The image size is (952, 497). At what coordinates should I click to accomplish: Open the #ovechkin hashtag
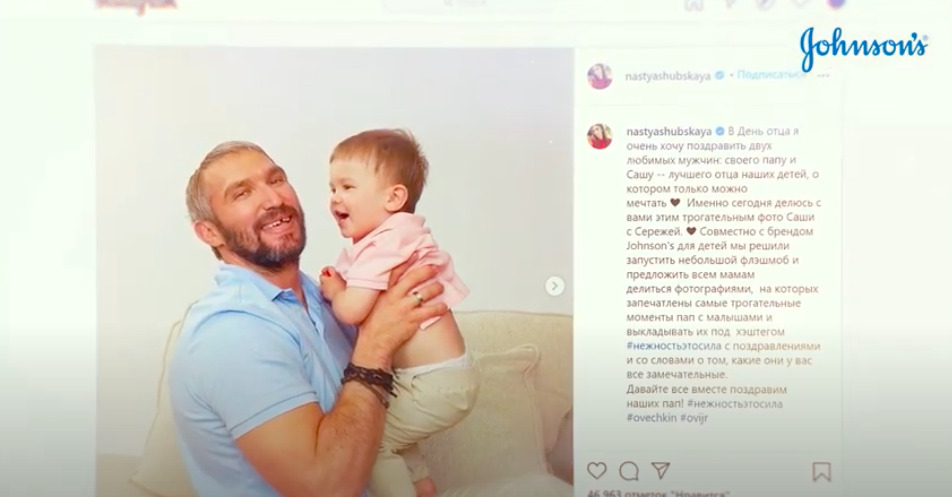point(651,418)
